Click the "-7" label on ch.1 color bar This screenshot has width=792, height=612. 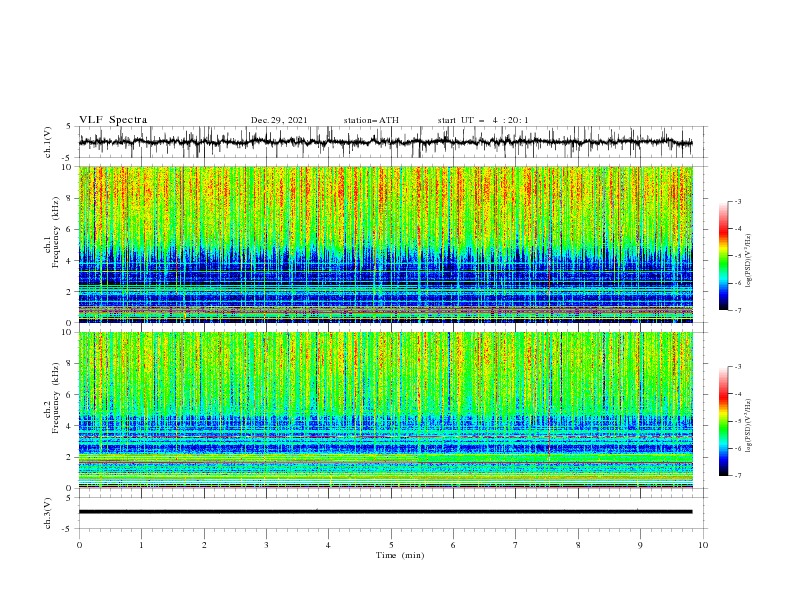[x=738, y=310]
